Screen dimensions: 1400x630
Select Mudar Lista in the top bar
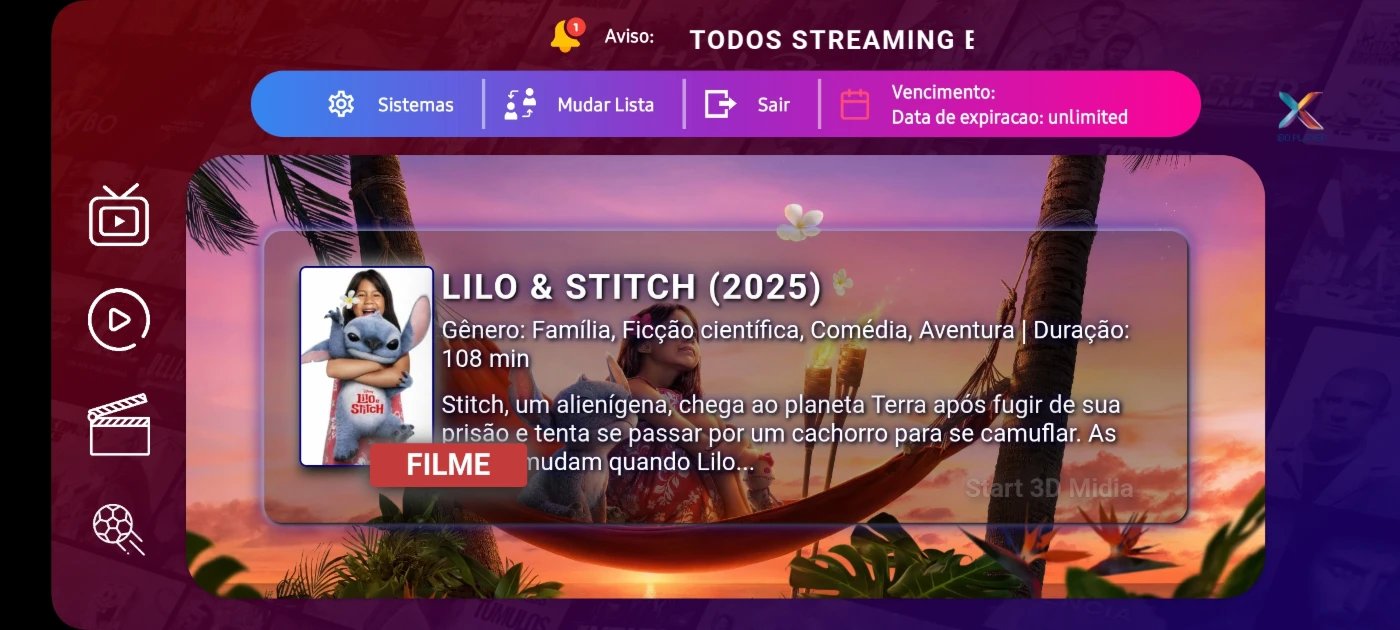[x=605, y=105]
